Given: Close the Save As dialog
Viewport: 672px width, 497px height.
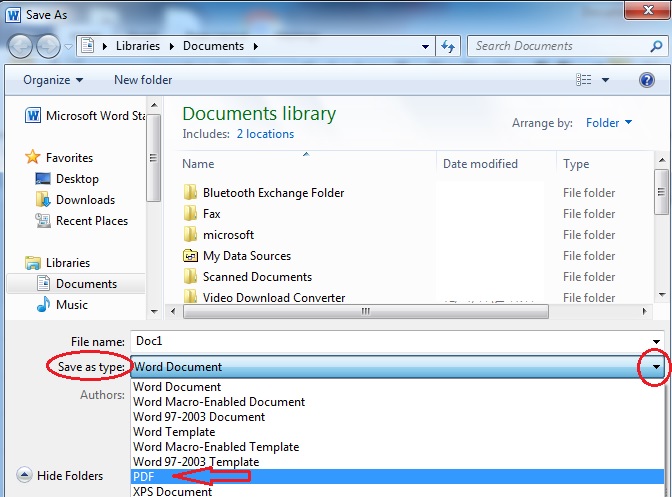Looking at the screenshot, I should click(648, 10).
